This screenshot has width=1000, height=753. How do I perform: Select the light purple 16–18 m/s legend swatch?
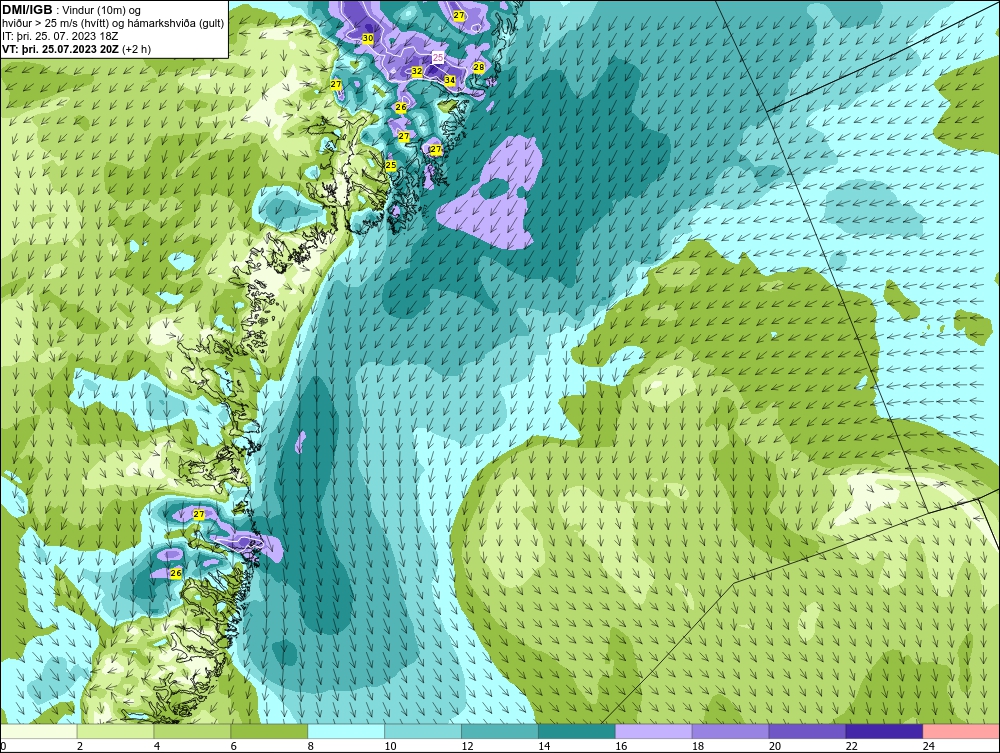[x=654, y=731]
